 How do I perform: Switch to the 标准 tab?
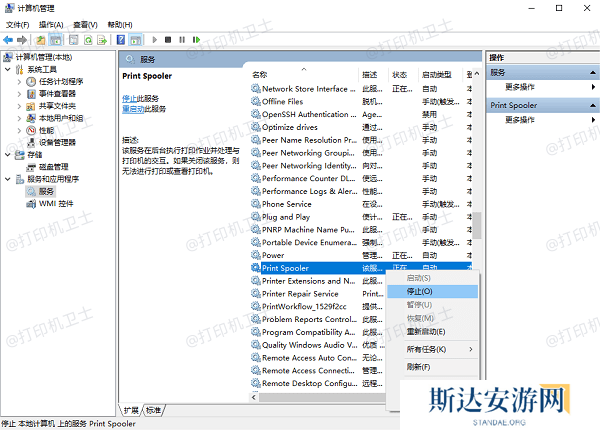(x=153, y=410)
